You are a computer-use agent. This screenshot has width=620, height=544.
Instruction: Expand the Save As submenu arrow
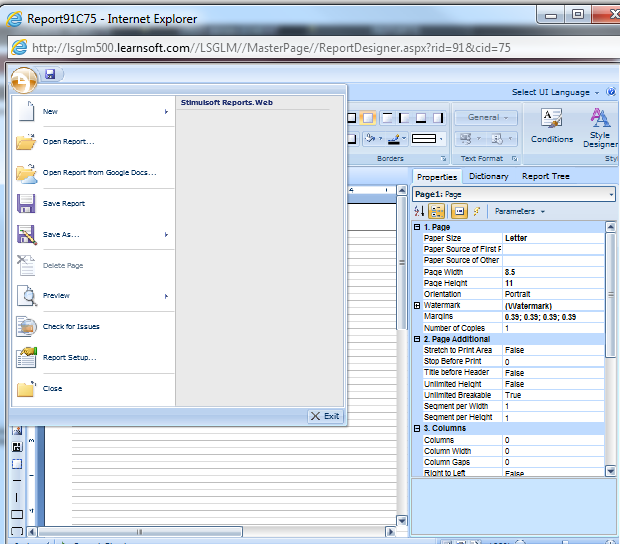(166, 234)
